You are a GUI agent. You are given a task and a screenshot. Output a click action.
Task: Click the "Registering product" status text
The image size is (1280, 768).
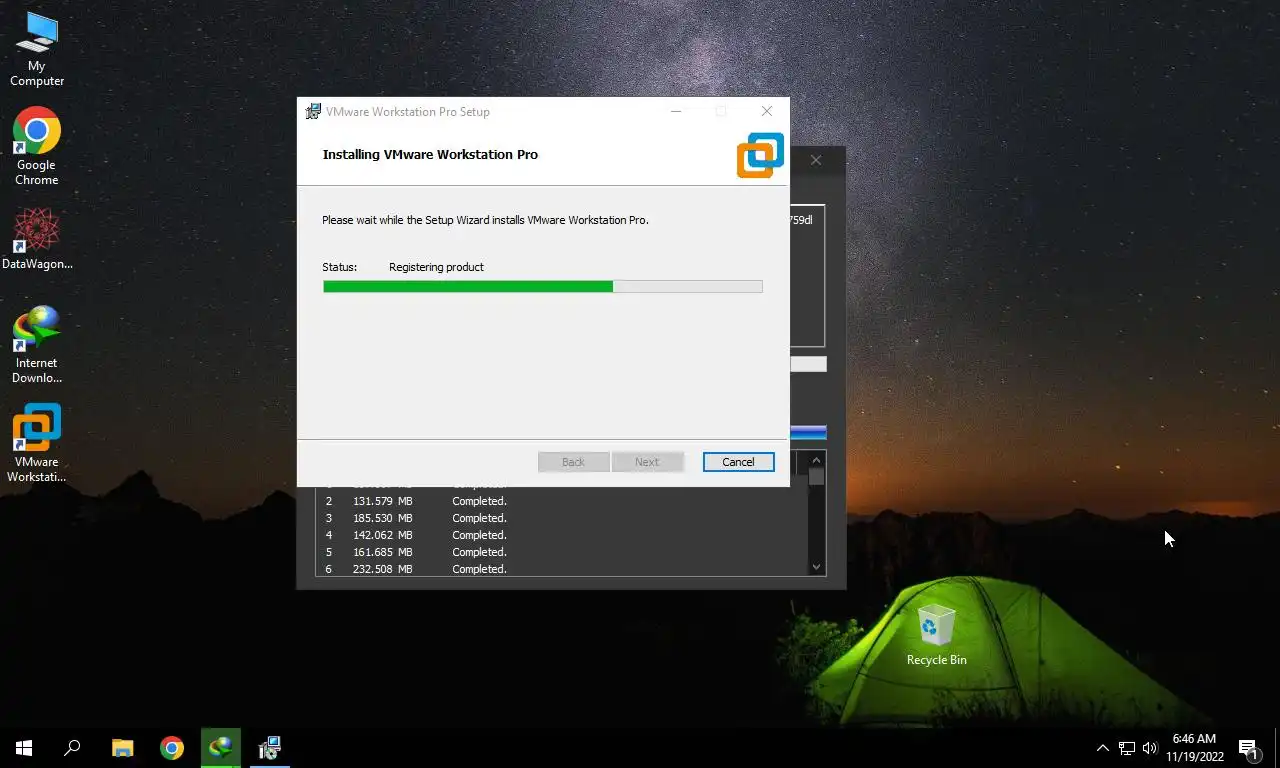coord(436,267)
